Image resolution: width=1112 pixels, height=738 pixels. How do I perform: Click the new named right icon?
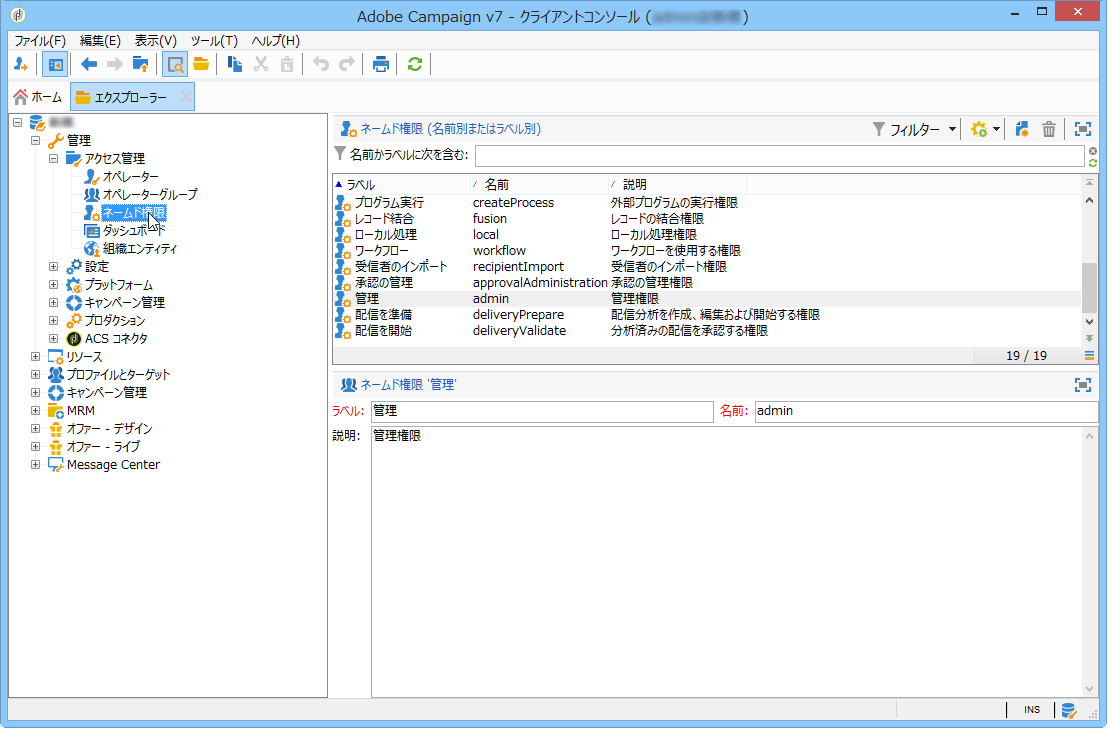click(x=1022, y=129)
